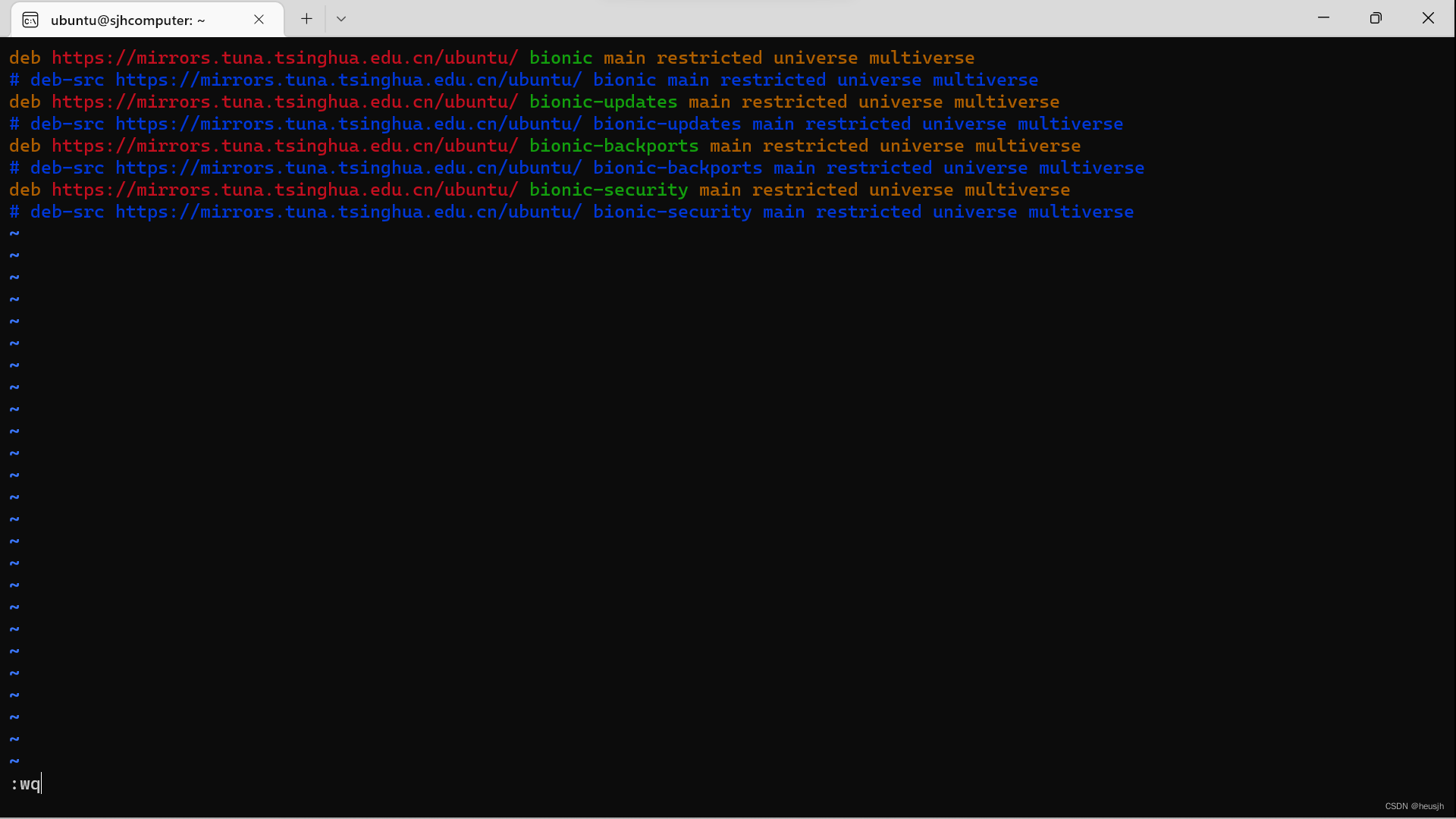The width and height of the screenshot is (1456, 819).
Task: Click the commented deb-src bionic-backports line
Action: pos(576,168)
